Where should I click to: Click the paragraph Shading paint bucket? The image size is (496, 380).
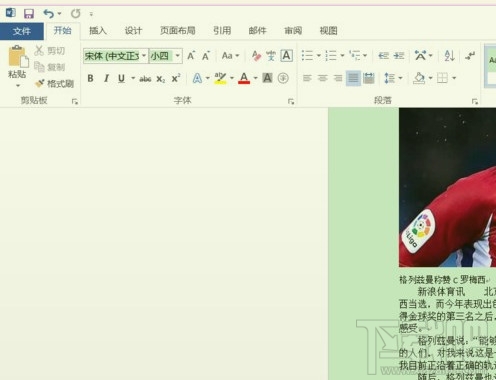tap(419, 78)
